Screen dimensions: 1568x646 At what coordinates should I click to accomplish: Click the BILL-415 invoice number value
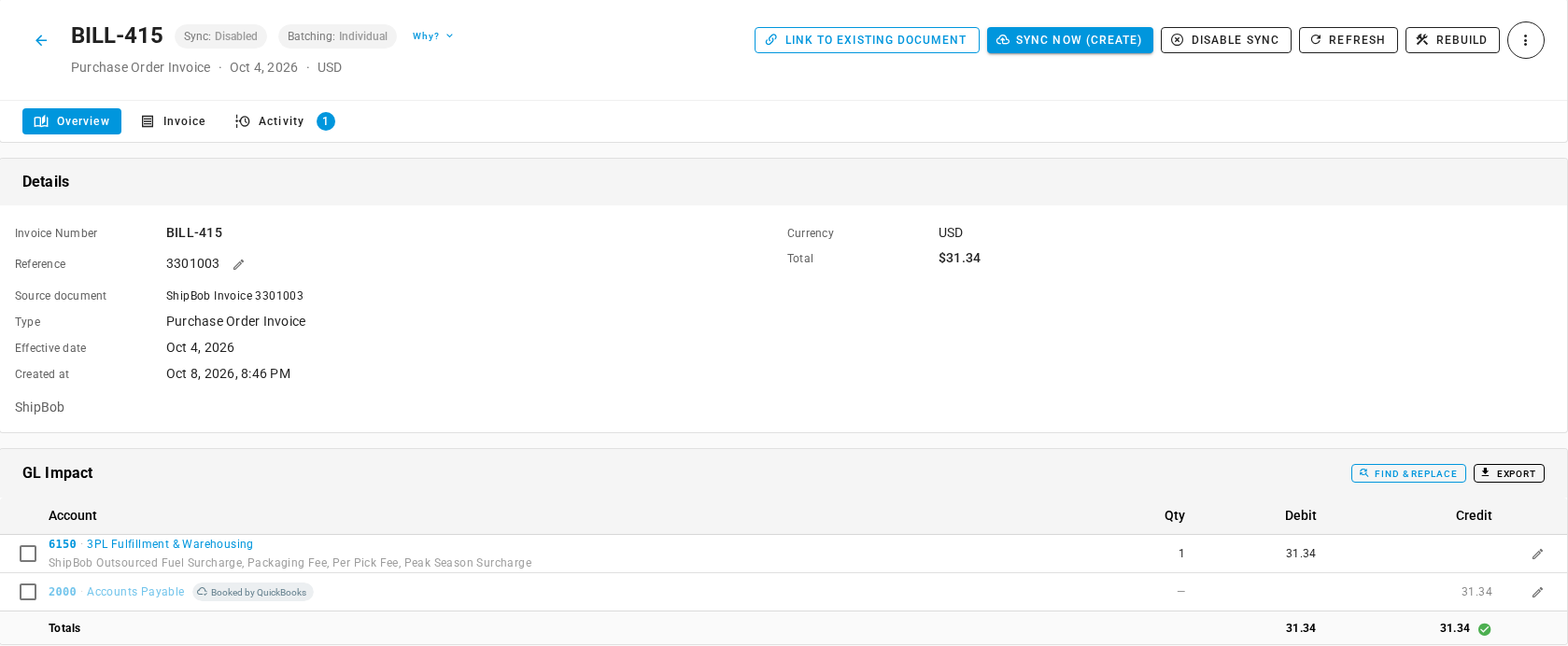(194, 232)
